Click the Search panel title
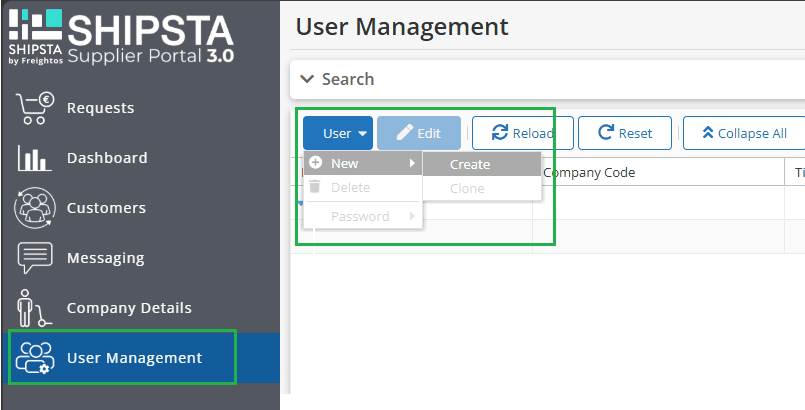Image resolution: width=805 pixels, height=410 pixels. click(348, 79)
